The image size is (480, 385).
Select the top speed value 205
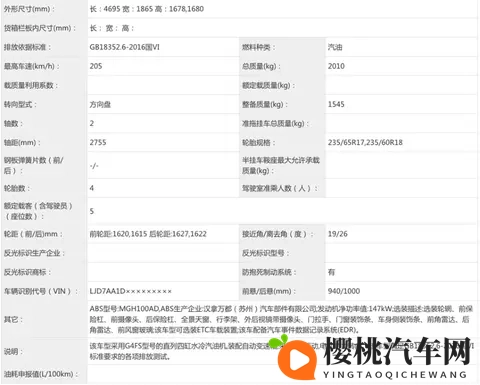(96, 66)
